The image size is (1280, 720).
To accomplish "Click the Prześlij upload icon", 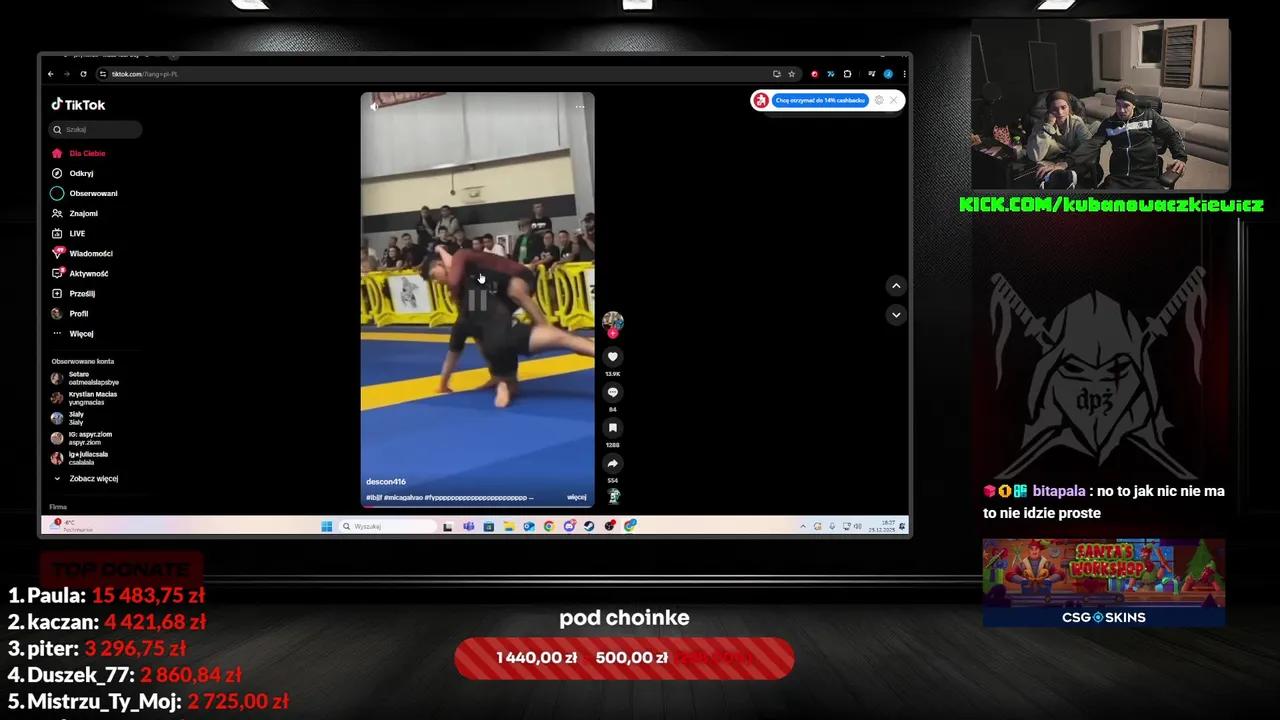I will pos(57,294).
